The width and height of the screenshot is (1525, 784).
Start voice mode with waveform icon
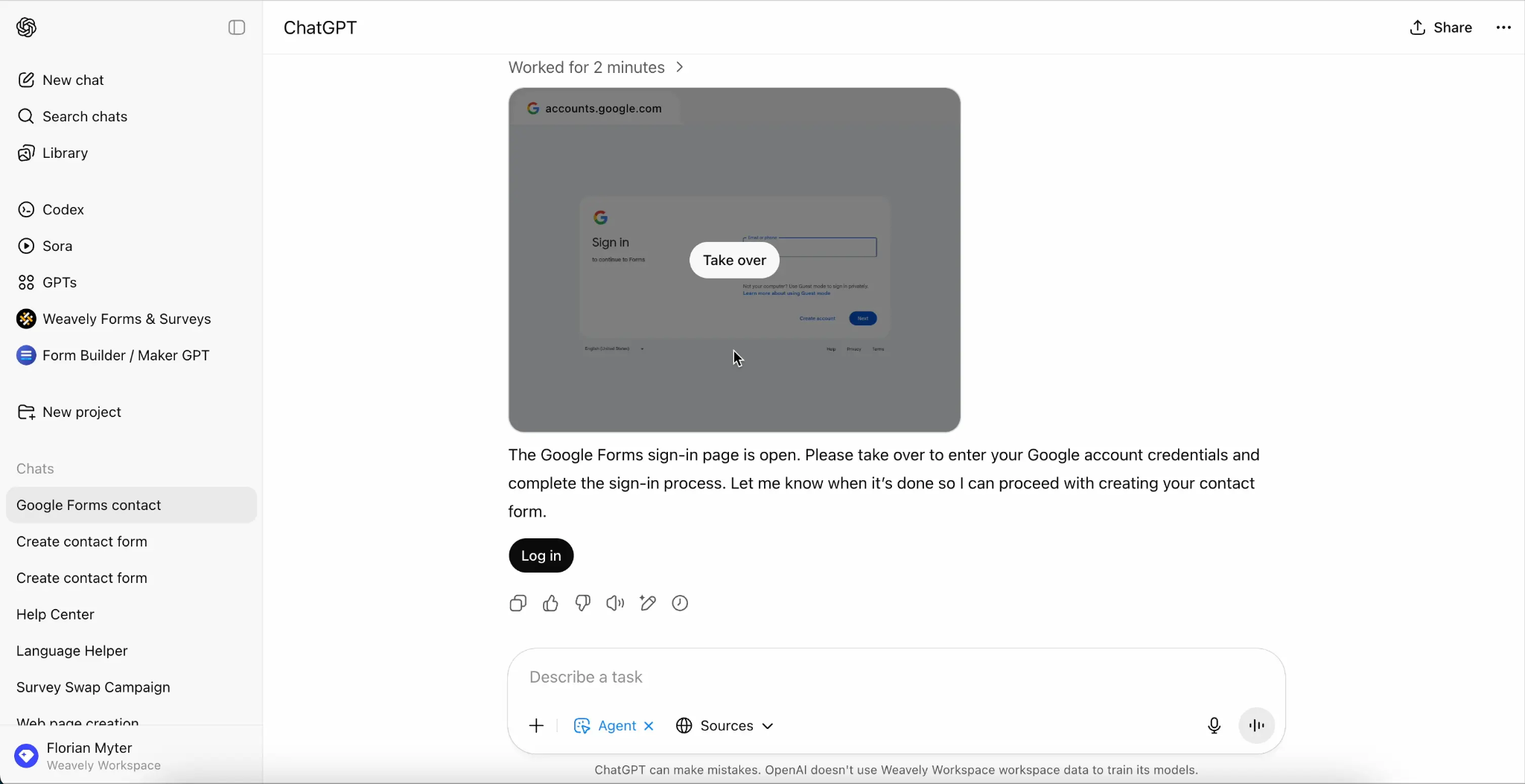click(1257, 725)
